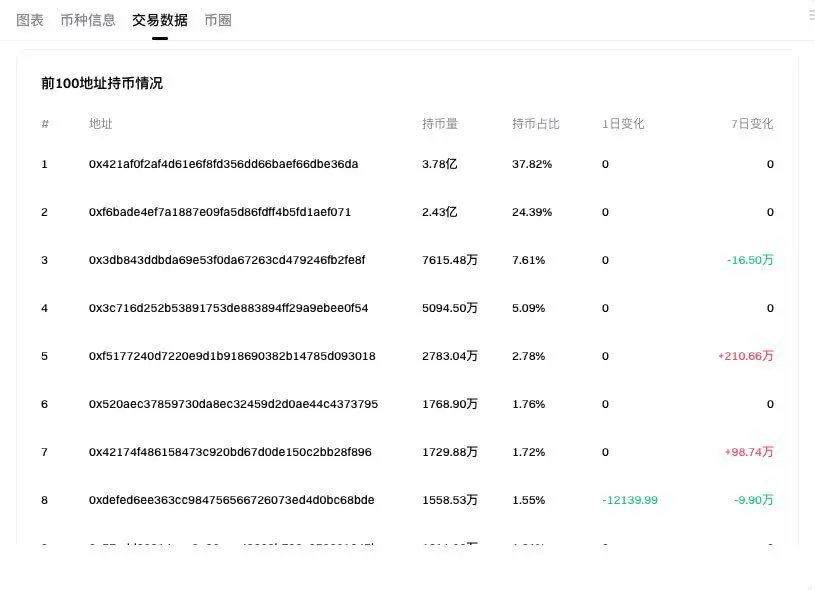Click the 24.39% share value
This screenshot has width=815, height=590.
point(532,212)
